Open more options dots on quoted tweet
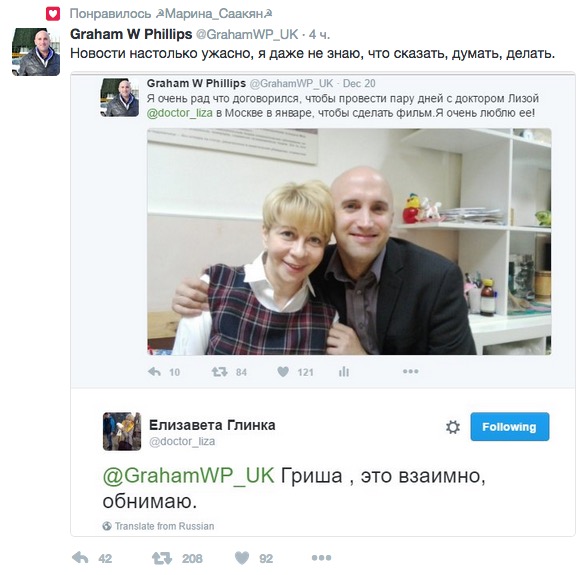This screenshot has width=587, height=575. [x=411, y=371]
